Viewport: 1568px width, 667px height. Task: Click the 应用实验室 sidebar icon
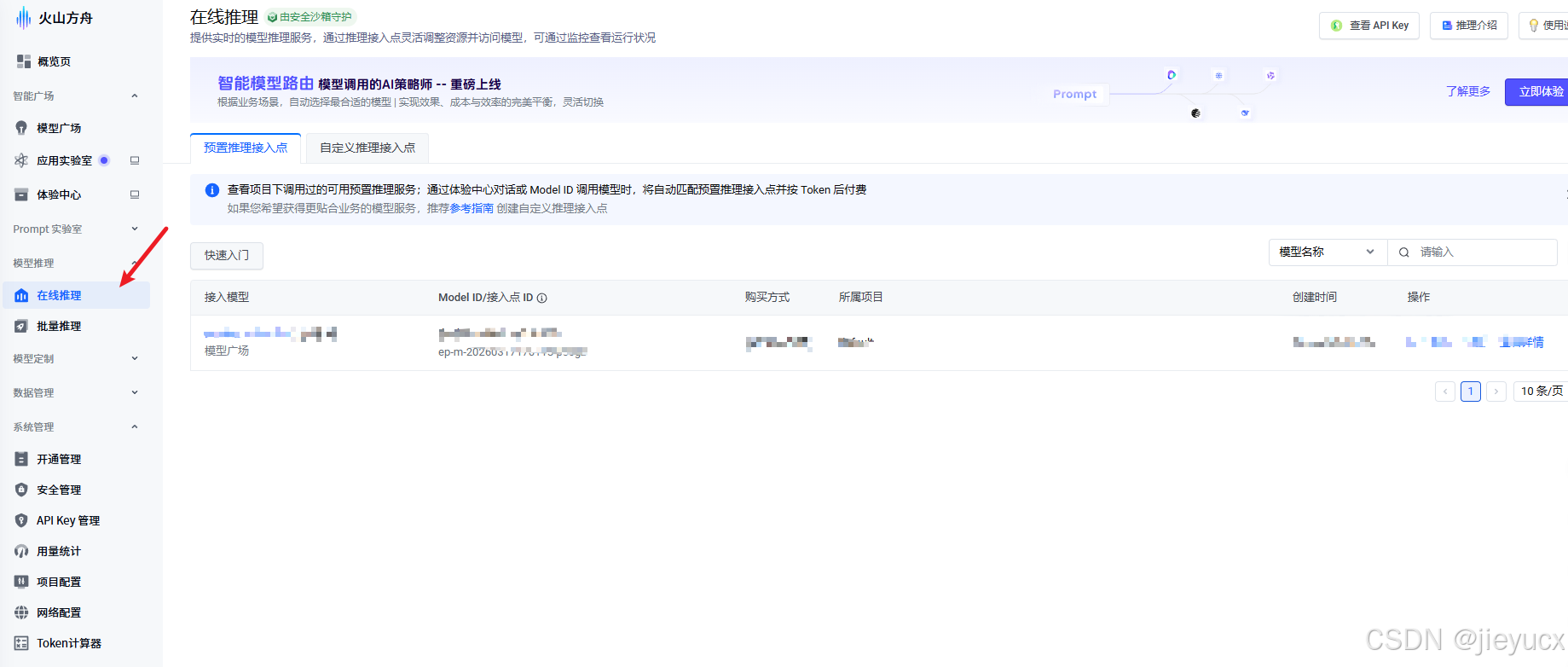click(21, 160)
